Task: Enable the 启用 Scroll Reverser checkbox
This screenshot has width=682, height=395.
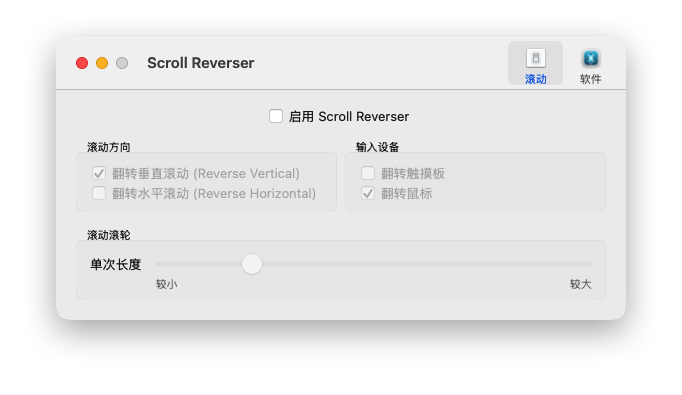Action: point(276,116)
